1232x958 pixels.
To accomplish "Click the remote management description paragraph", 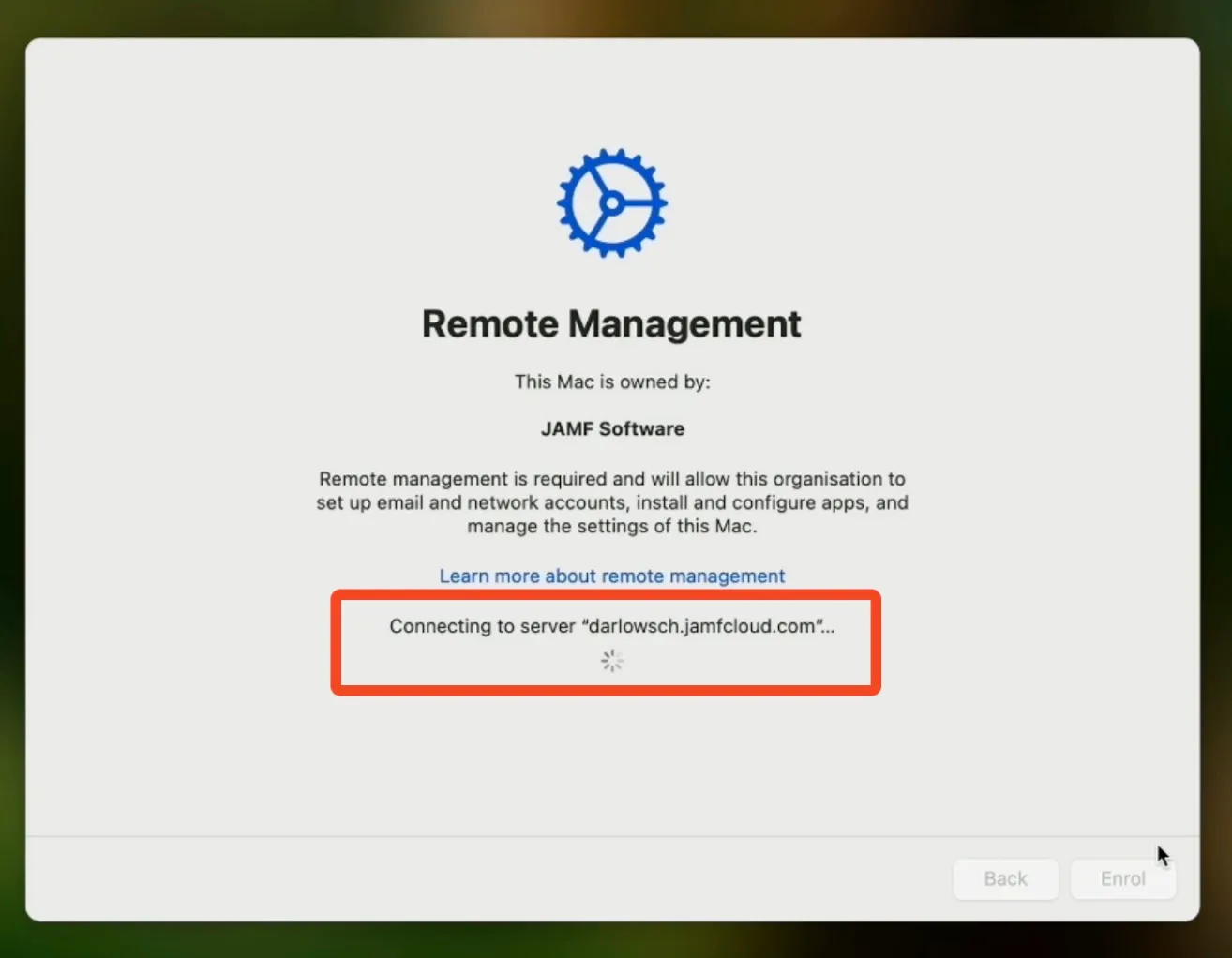I will (611, 502).
